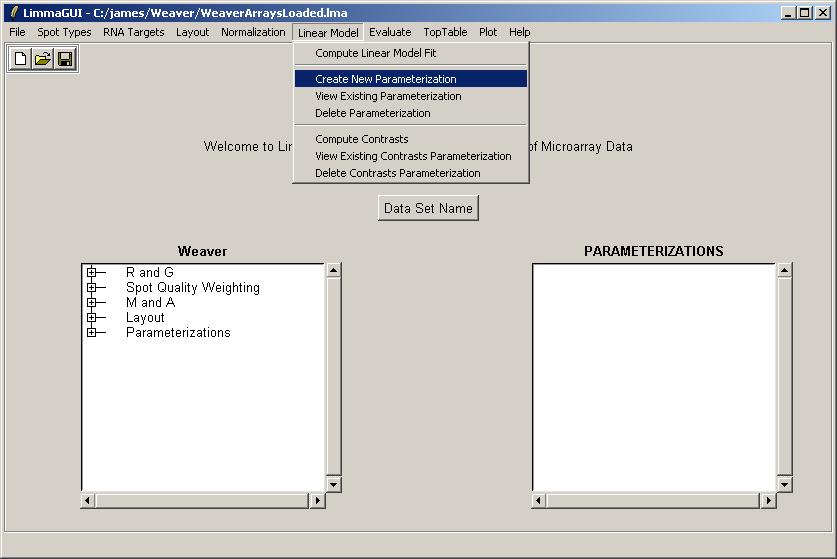The image size is (837, 559).
Task: Expand the Spot Quality Weighting node
Action: coord(92,288)
